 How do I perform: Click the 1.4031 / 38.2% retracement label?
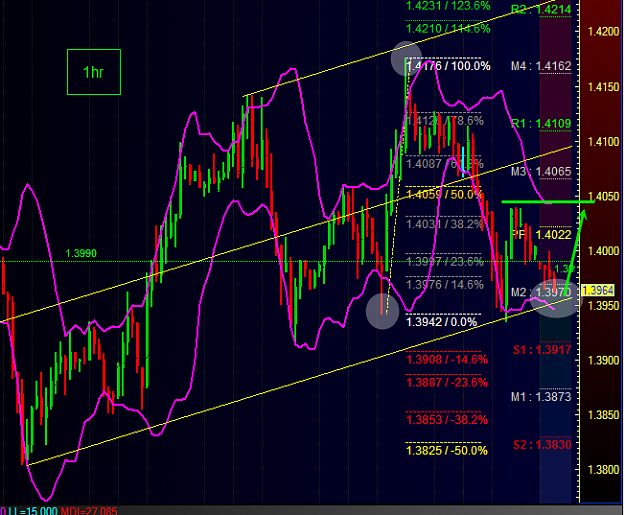444,224
